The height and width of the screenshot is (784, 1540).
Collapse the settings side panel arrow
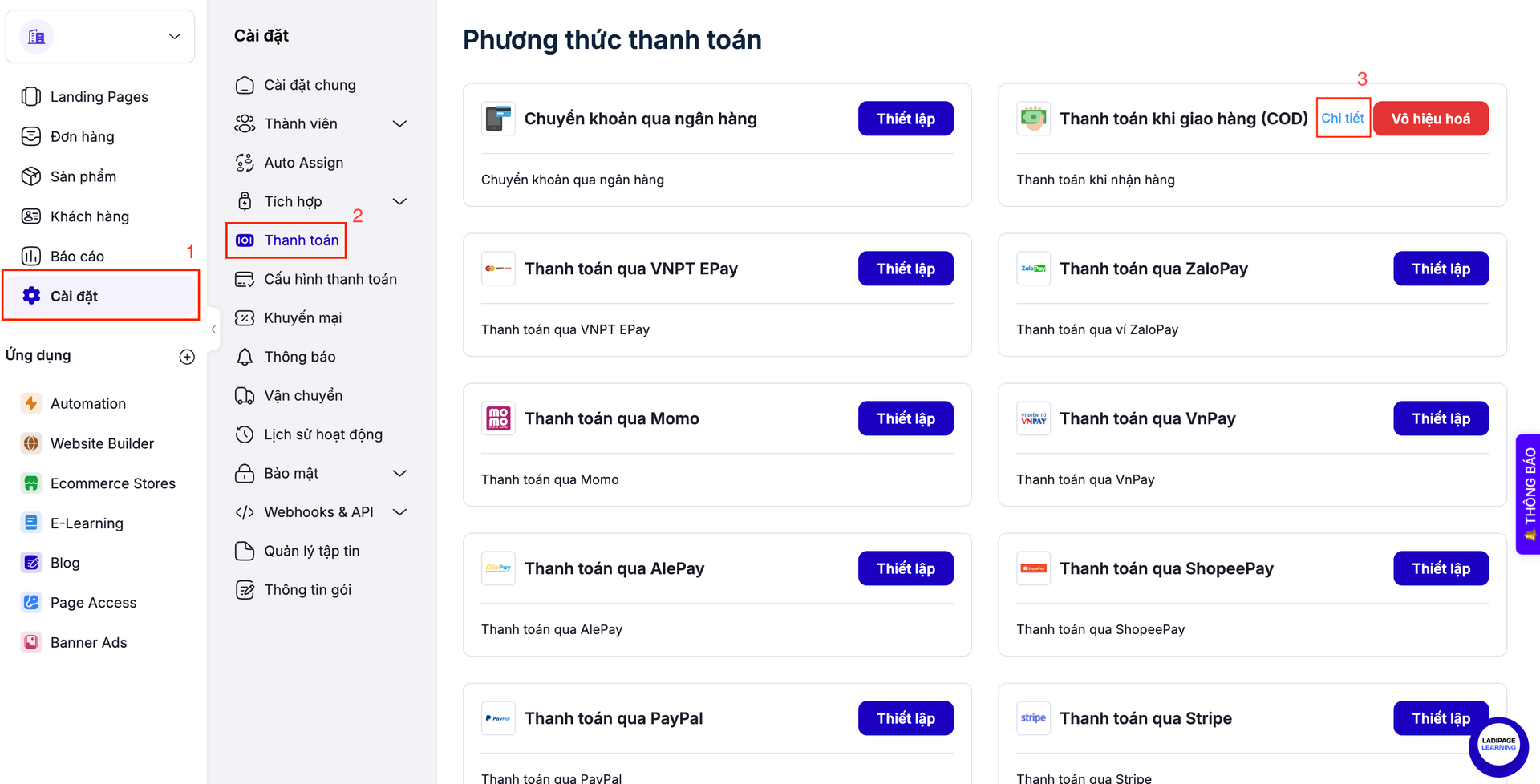coord(213,329)
